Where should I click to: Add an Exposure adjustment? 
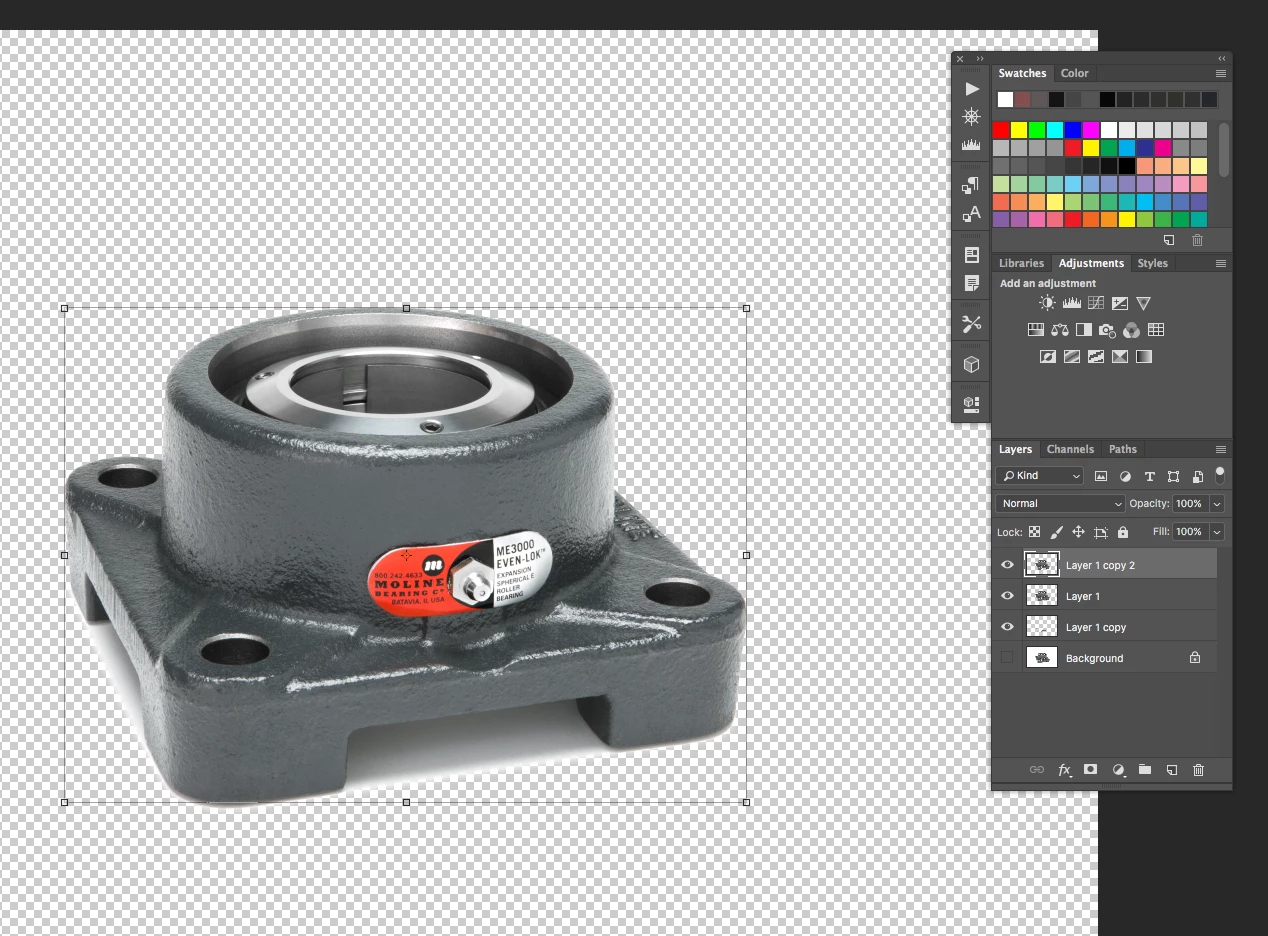coord(1120,303)
